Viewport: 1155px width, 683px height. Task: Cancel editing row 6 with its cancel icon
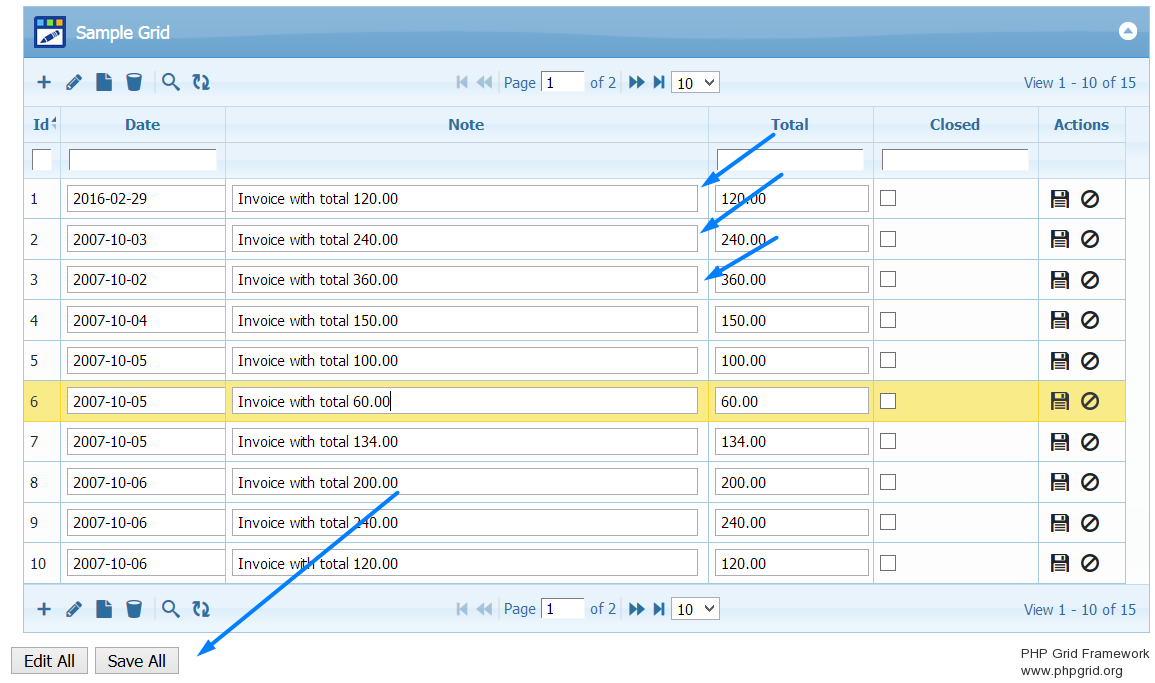(x=1090, y=401)
